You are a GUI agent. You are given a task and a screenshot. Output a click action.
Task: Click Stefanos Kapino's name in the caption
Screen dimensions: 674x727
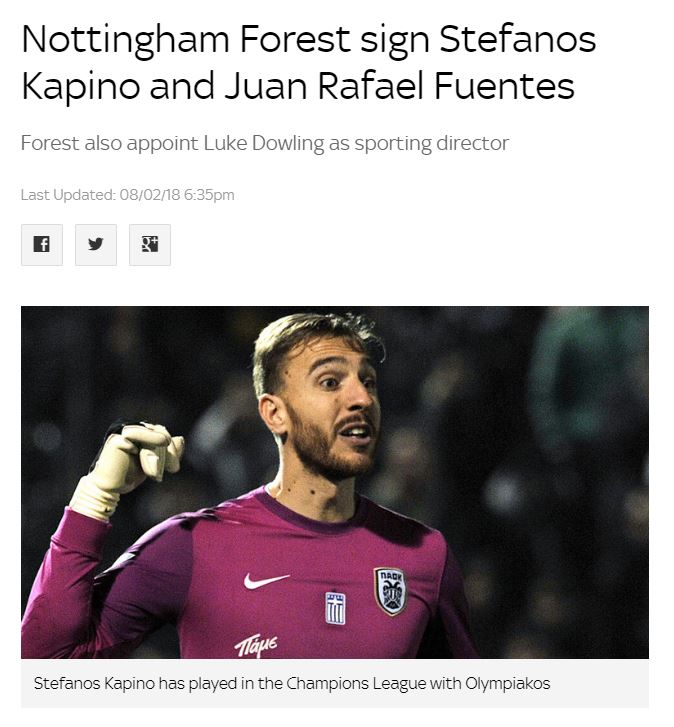pos(94,683)
